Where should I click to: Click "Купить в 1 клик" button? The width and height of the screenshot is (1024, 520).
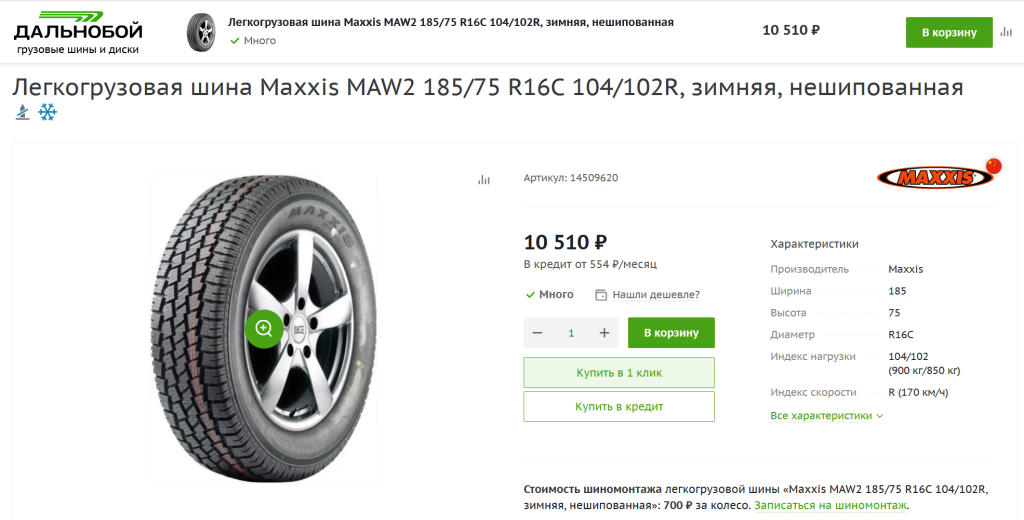point(619,373)
